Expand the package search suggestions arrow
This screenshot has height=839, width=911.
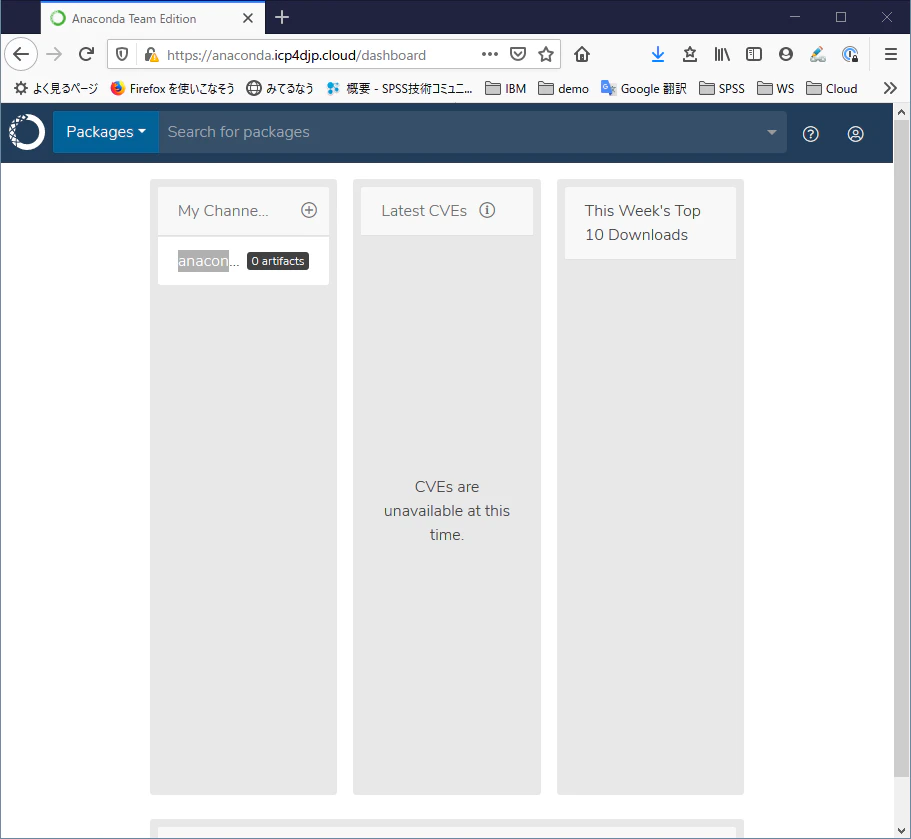tap(772, 132)
